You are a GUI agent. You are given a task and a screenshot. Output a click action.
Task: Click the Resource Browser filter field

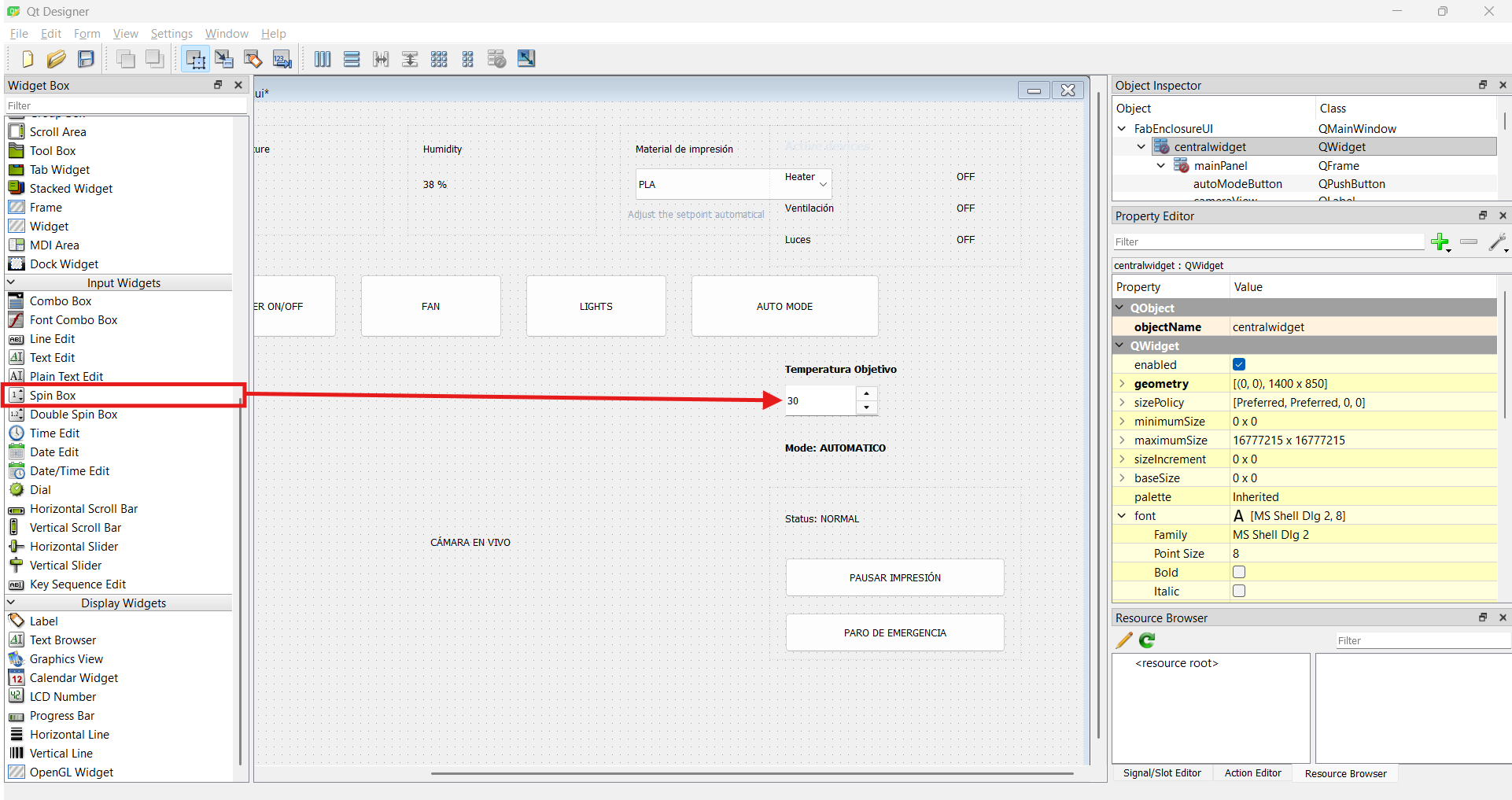pyautogui.click(x=1423, y=640)
